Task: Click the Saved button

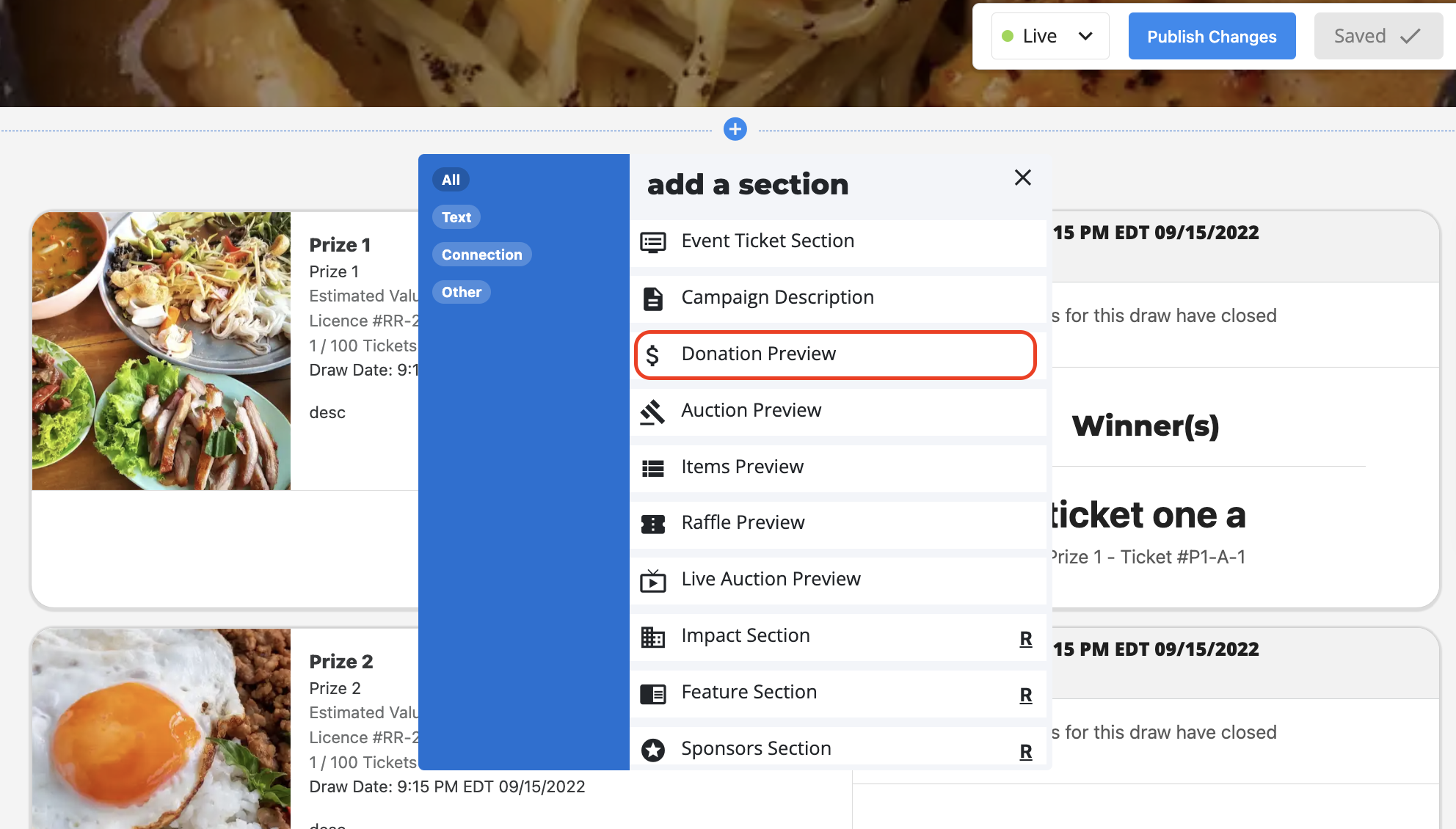Action: (1377, 36)
